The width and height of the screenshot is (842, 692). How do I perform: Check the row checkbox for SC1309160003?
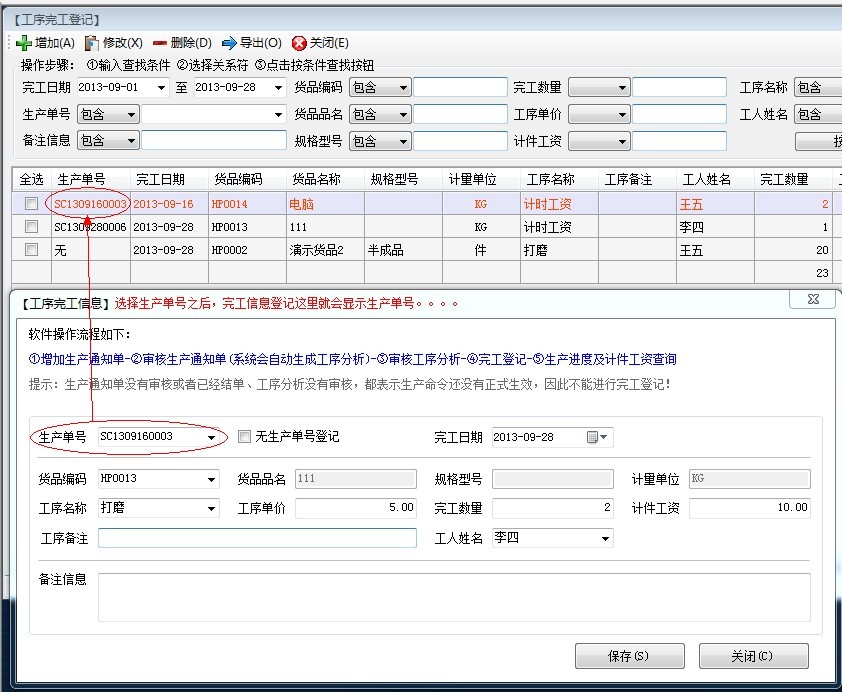click(x=32, y=203)
